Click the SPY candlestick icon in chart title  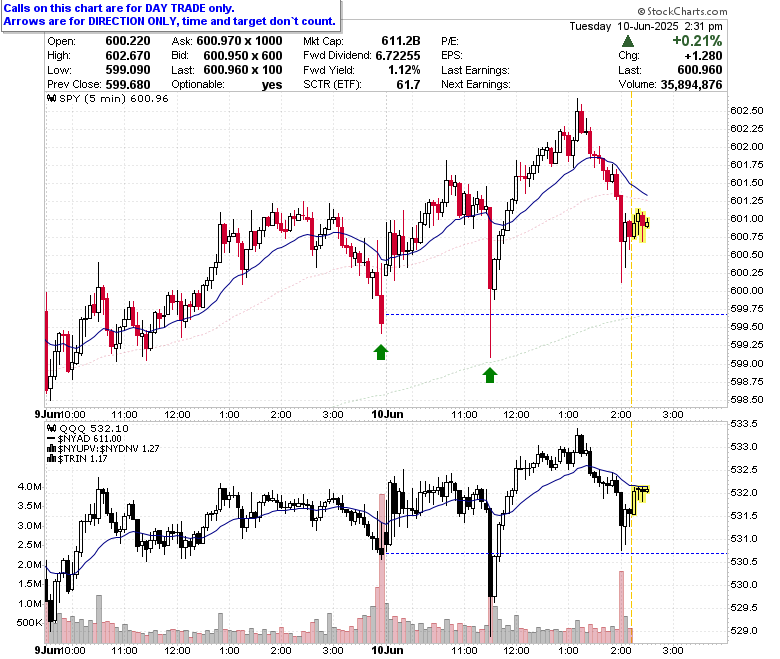[51, 98]
